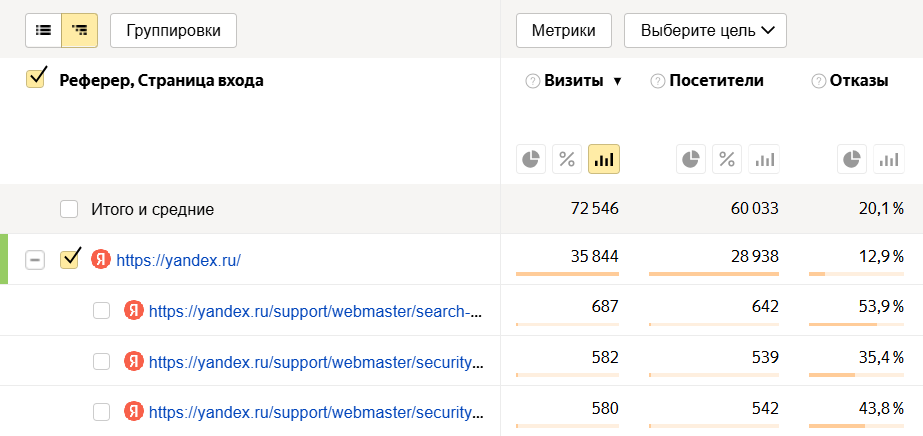Check the search- support page row checkbox
The image size is (923, 436).
click(101, 311)
